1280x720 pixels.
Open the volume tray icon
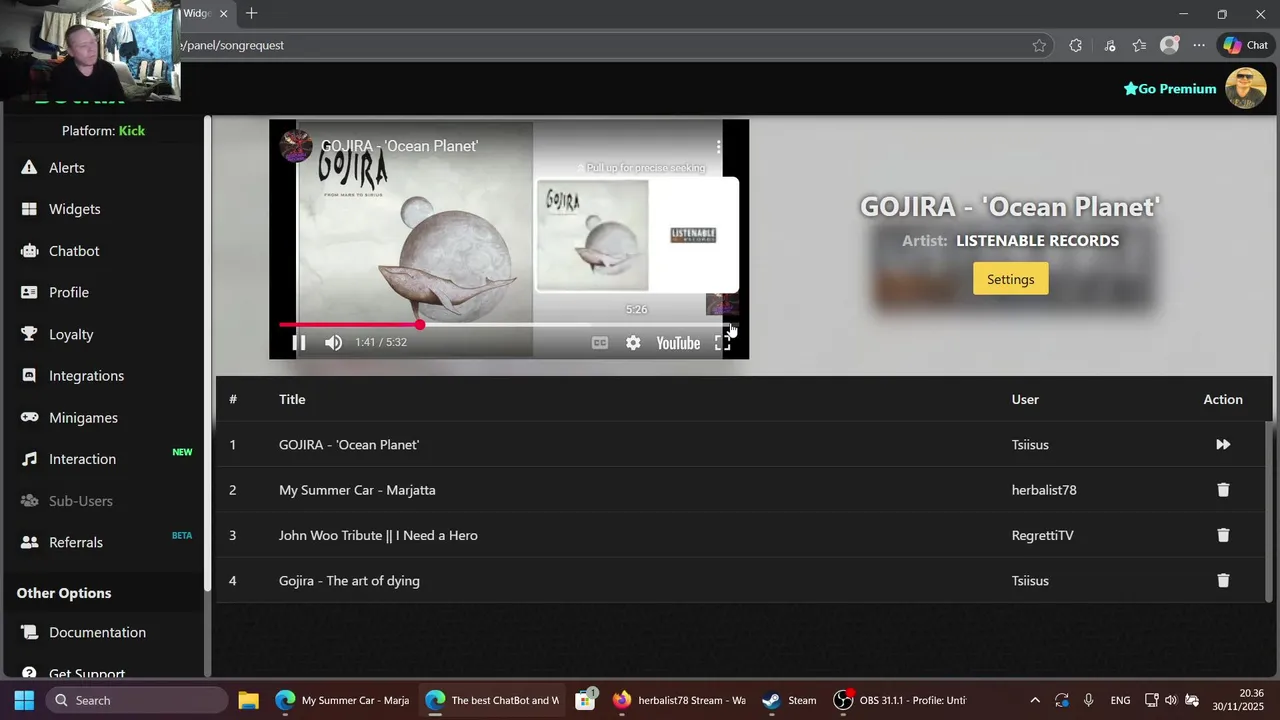[1171, 700]
